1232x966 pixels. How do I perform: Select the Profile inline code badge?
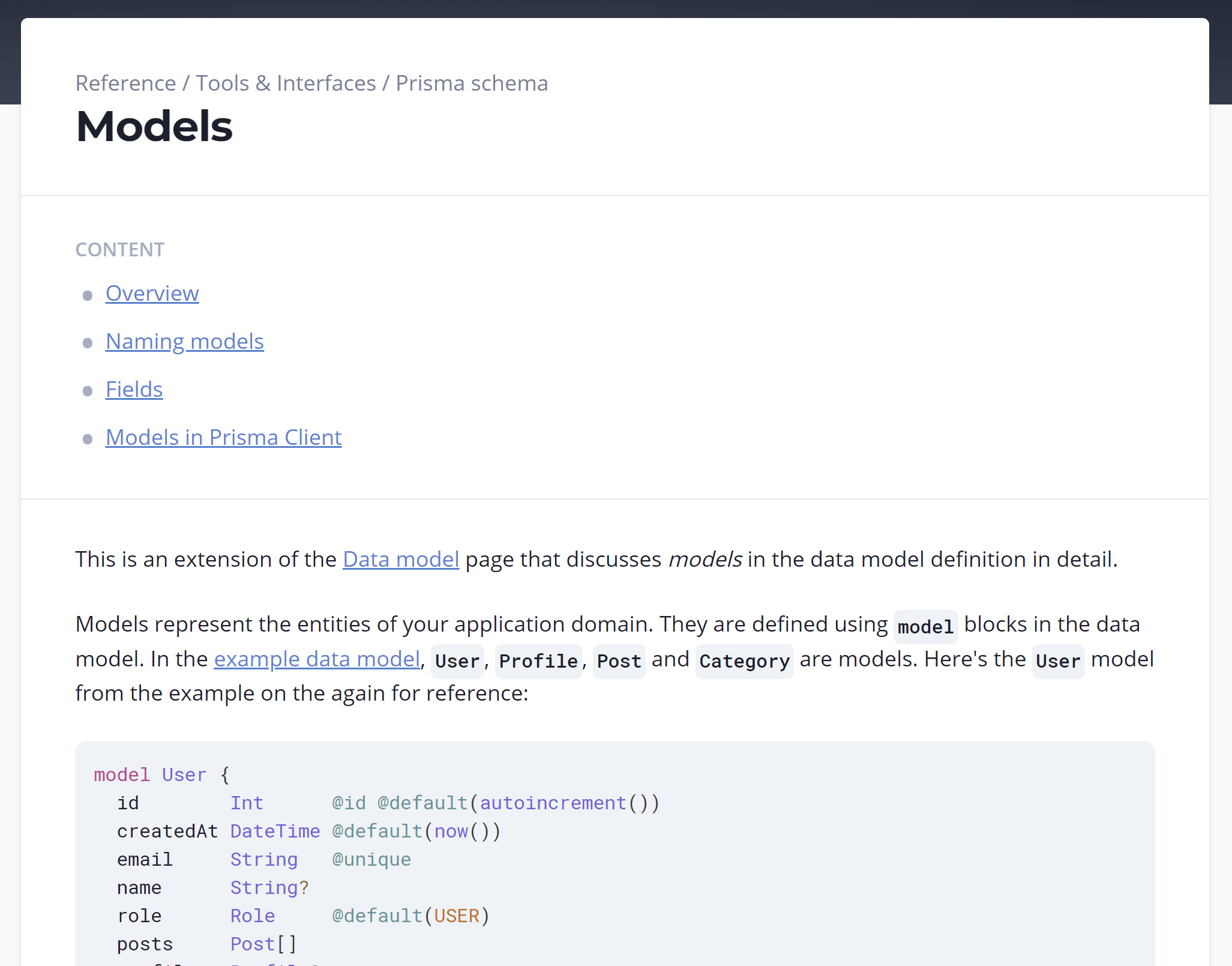(x=538, y=661)
